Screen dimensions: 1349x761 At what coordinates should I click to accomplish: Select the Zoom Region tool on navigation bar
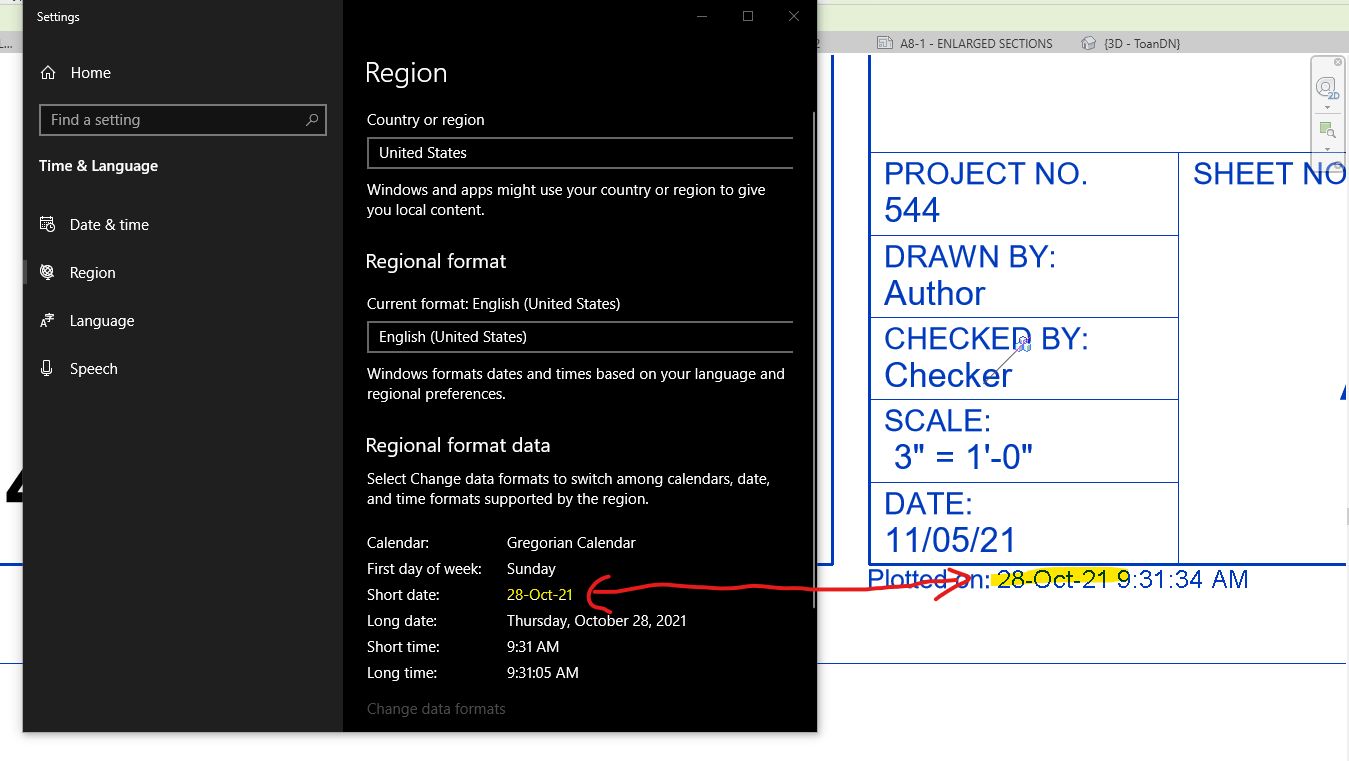point(1327,129)
